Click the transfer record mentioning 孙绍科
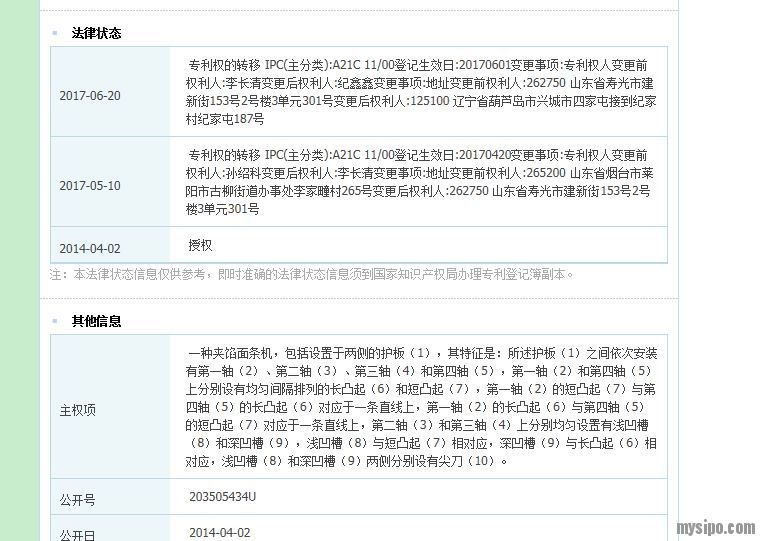The height and width of the screenshot is (541, 760). tap(420, 182)
